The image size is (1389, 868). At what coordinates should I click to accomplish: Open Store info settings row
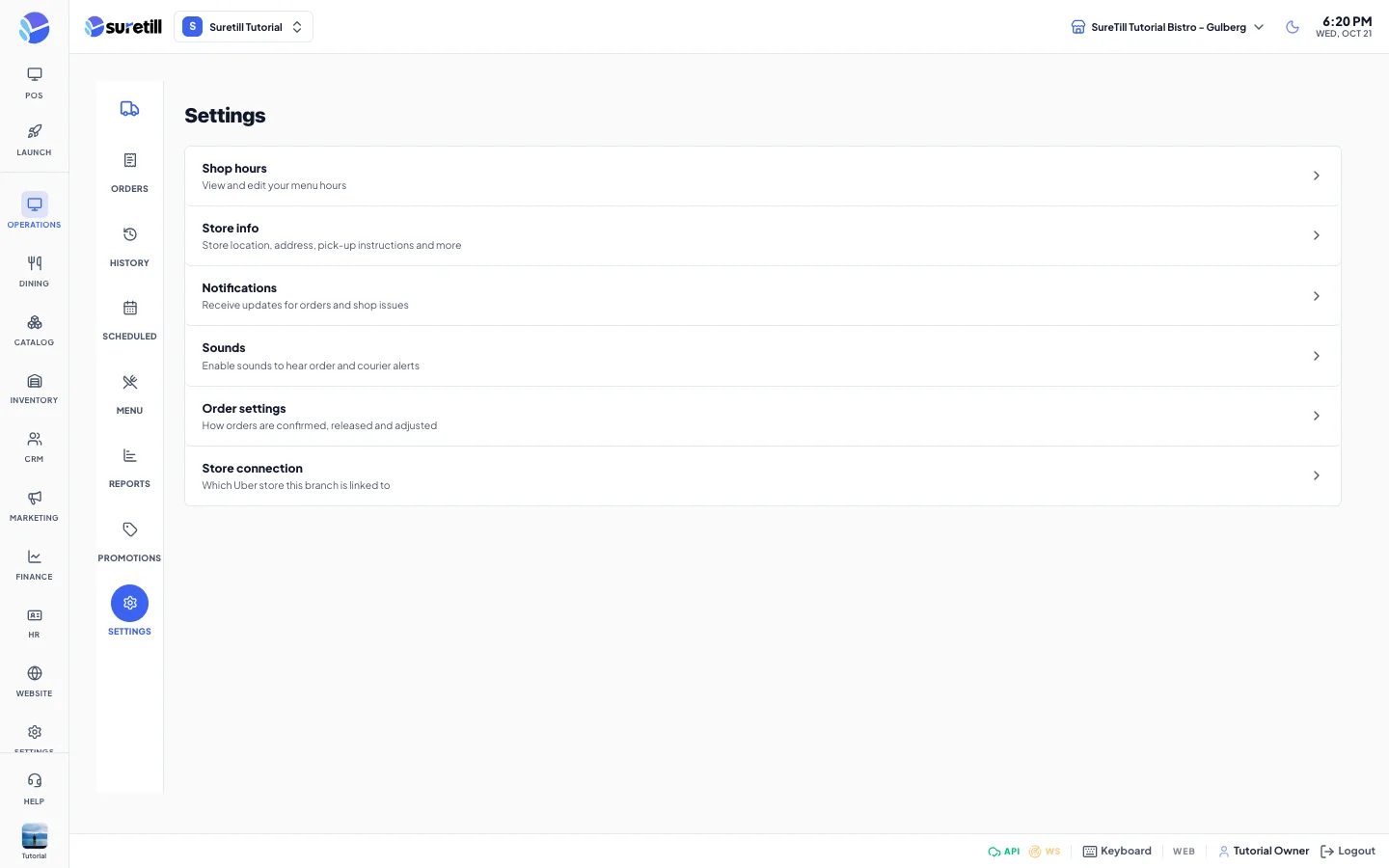click(762, 235)
